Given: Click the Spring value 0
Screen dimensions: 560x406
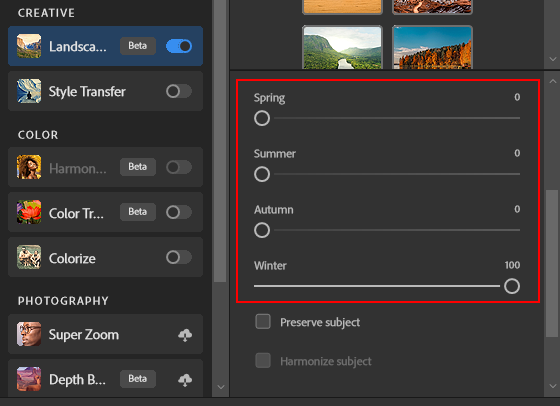Looking at the screenshot, I should (x=517, y=97).
